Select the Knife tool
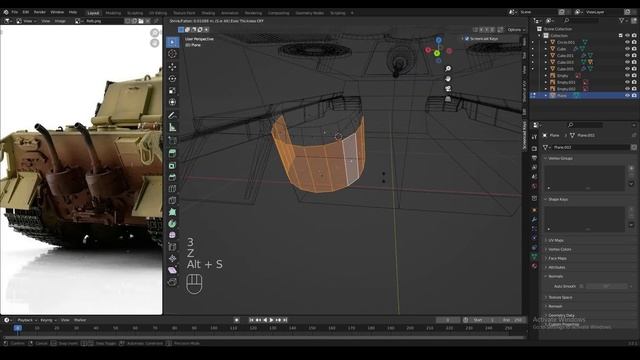 (x=172, y=200)
